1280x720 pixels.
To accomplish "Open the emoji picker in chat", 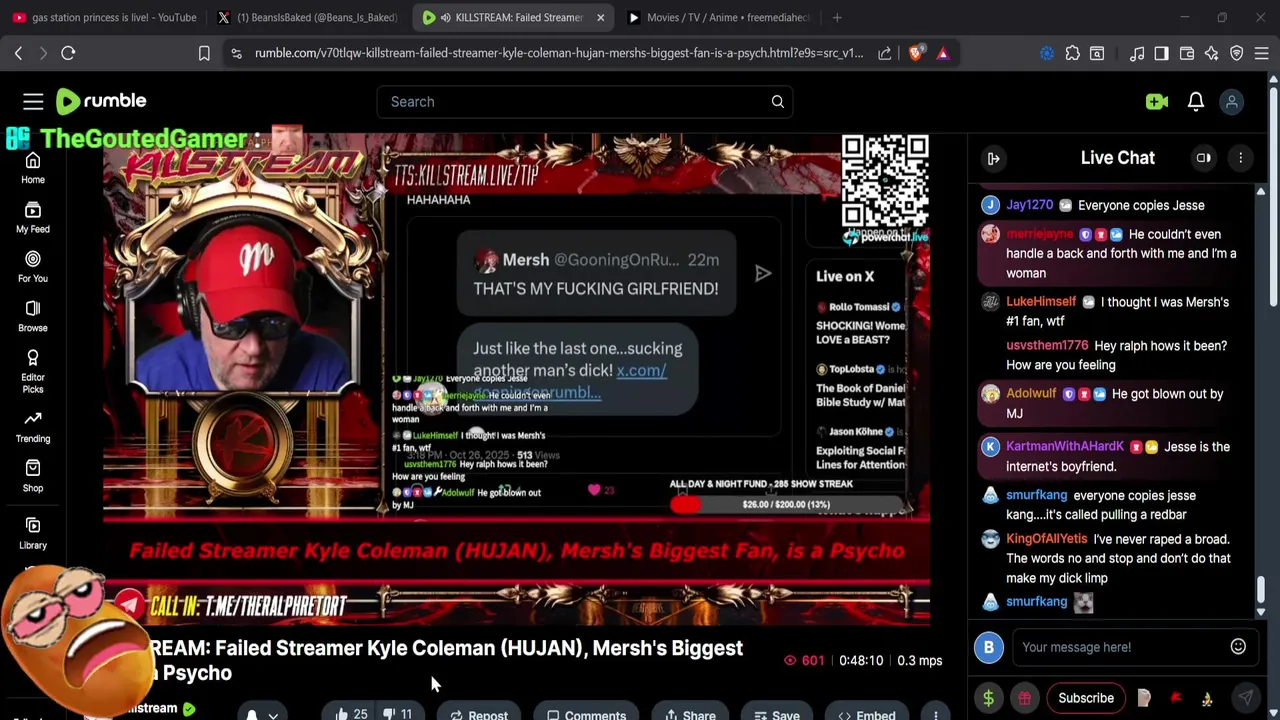I will coord(1238,647).
